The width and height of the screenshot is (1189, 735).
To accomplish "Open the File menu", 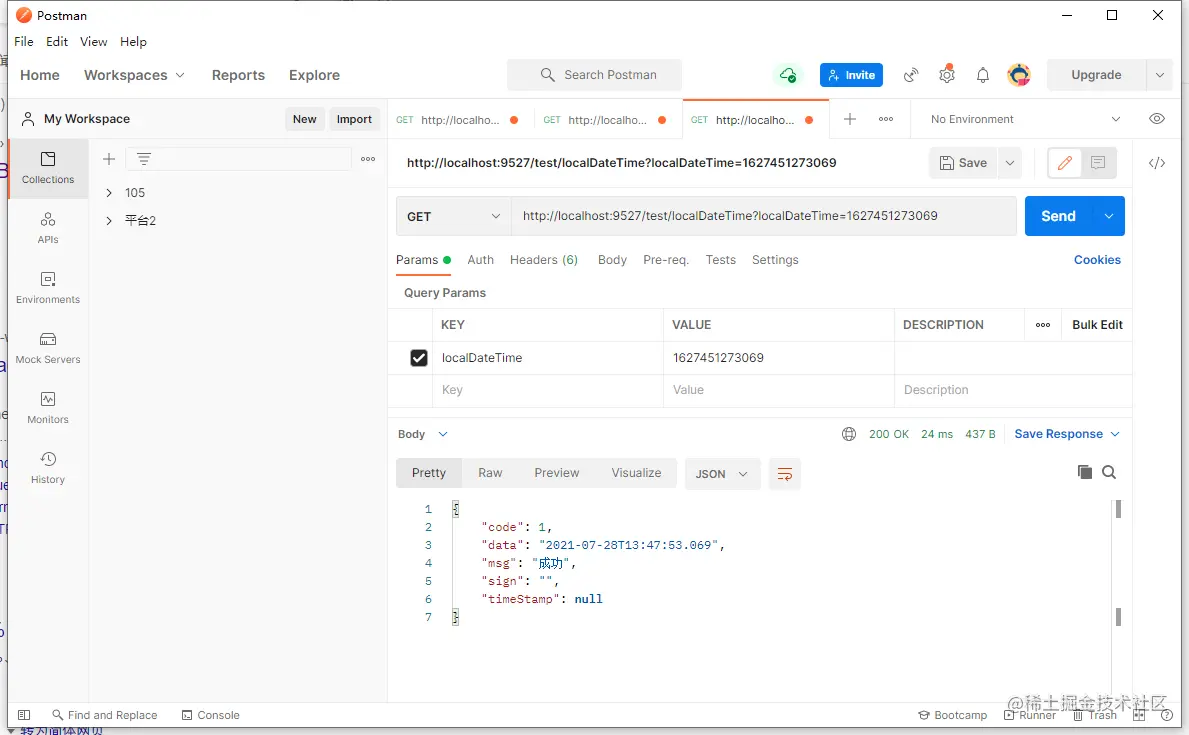I will coord(24,42).
